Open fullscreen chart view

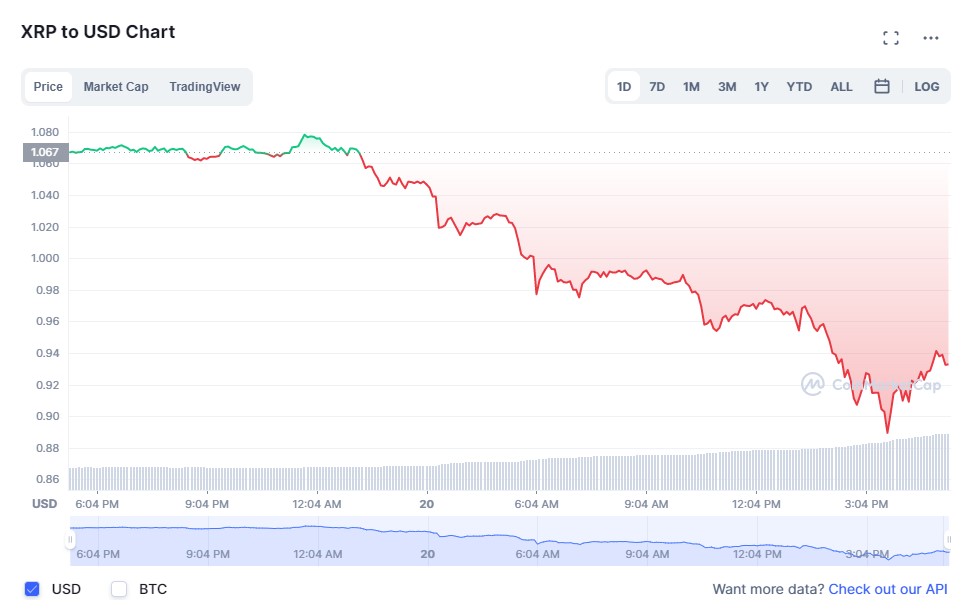[890, 38]
